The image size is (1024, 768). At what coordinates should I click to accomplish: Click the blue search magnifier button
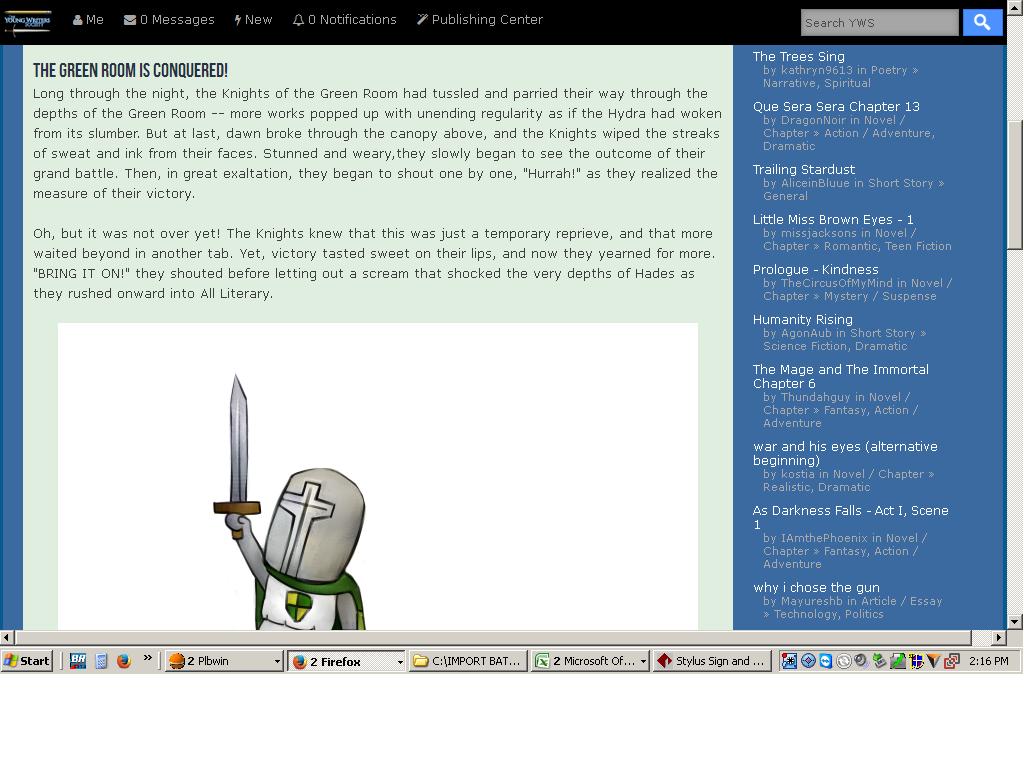[x=982, y=23]
